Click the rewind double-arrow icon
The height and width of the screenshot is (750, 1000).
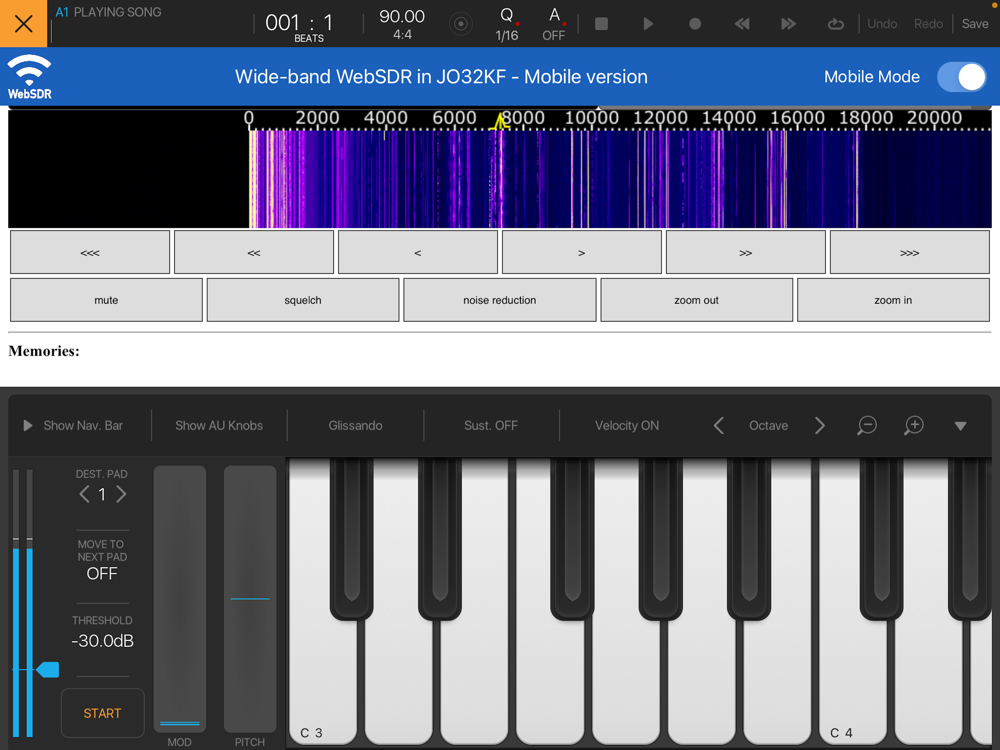(742, 24)
